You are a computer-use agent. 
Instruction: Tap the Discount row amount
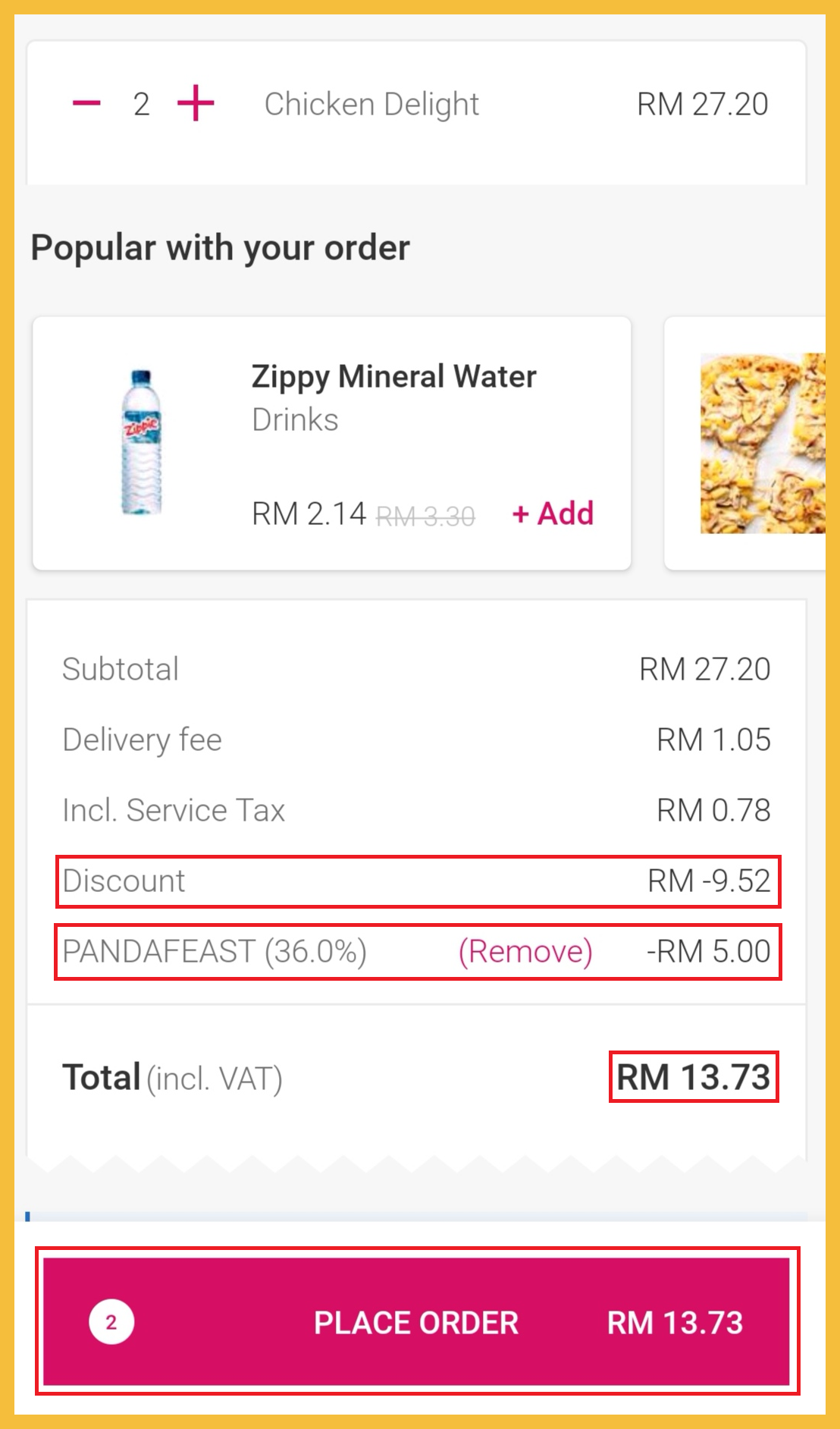708,881
